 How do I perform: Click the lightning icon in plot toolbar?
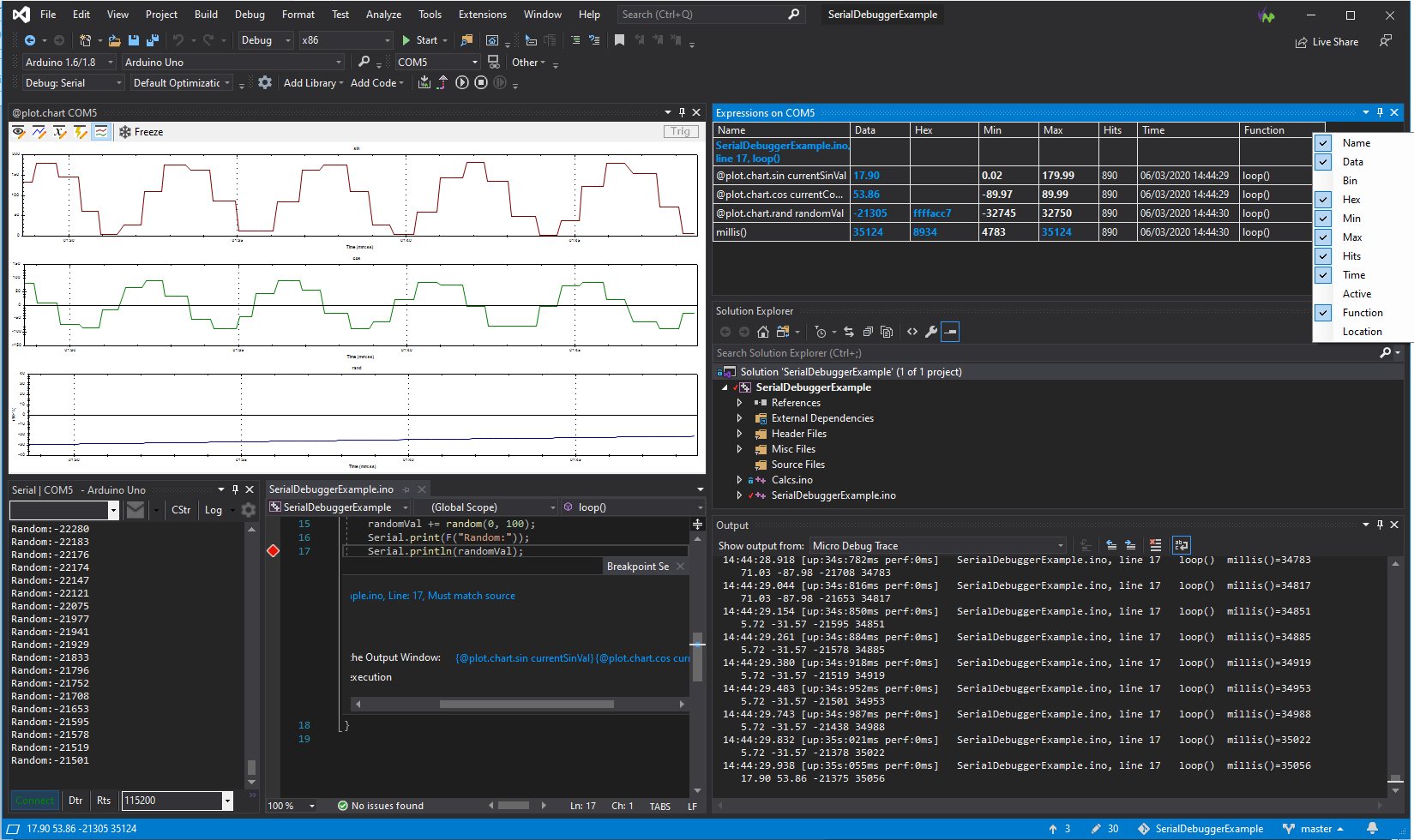(x=81, y=131)
